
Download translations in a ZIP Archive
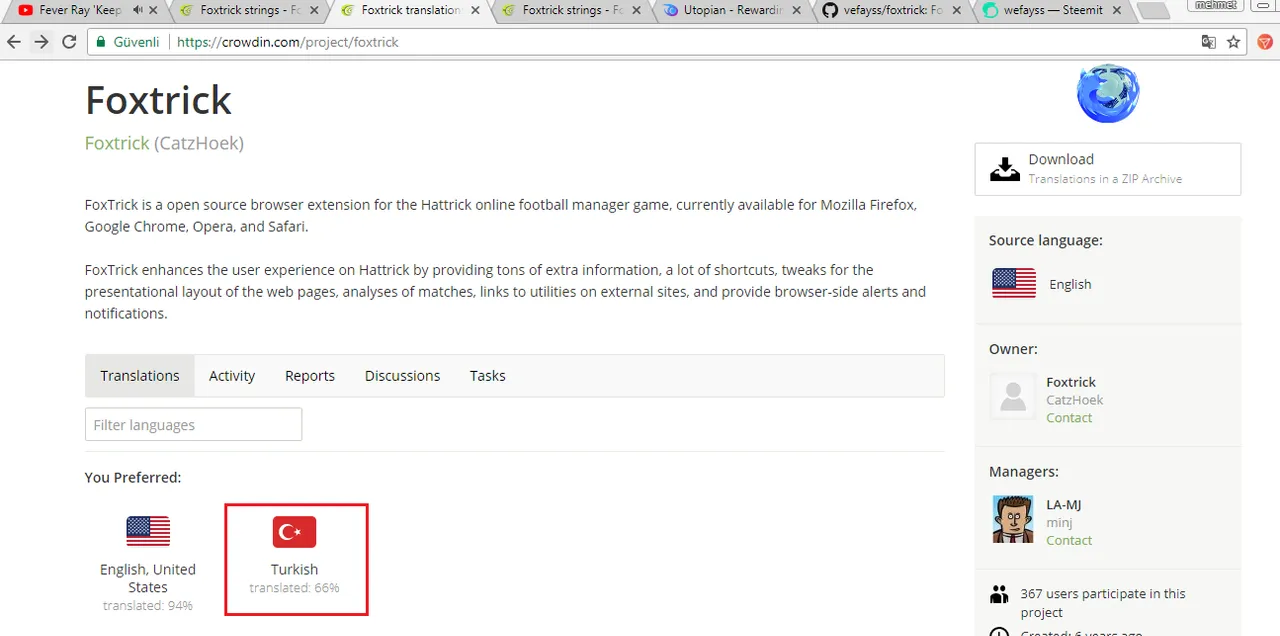tap(1108, 169)
